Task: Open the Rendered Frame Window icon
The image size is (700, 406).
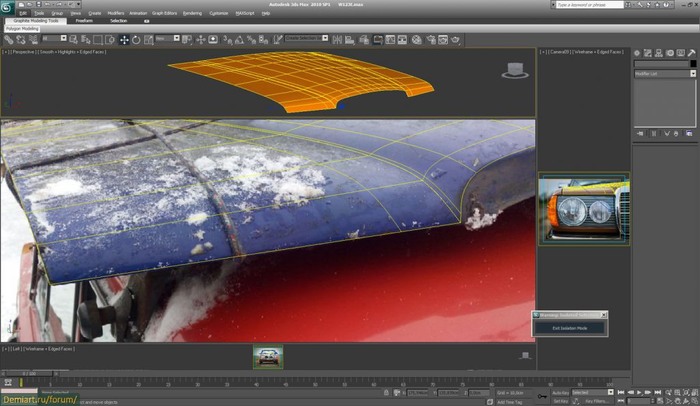Action: click(x=443, y=40)
